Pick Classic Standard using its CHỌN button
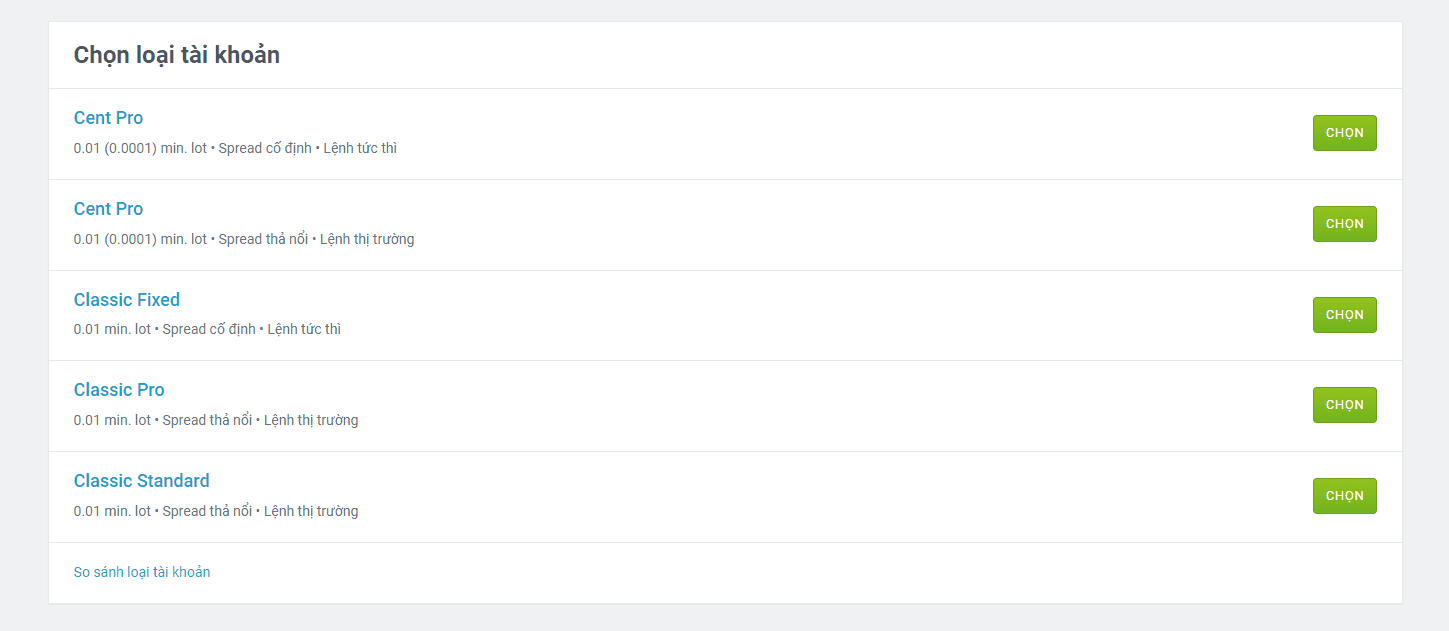Image resolution: width=1449 pixels, height=631 pixels. coord(1344,496)
